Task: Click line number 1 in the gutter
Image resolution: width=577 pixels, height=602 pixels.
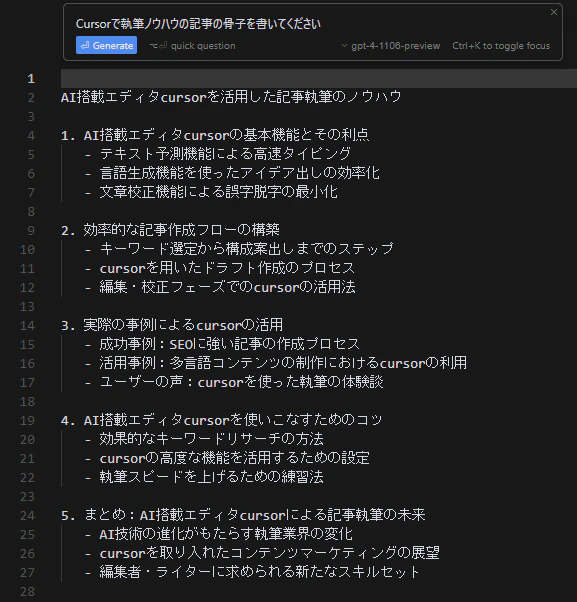Action: click(31, 79)
